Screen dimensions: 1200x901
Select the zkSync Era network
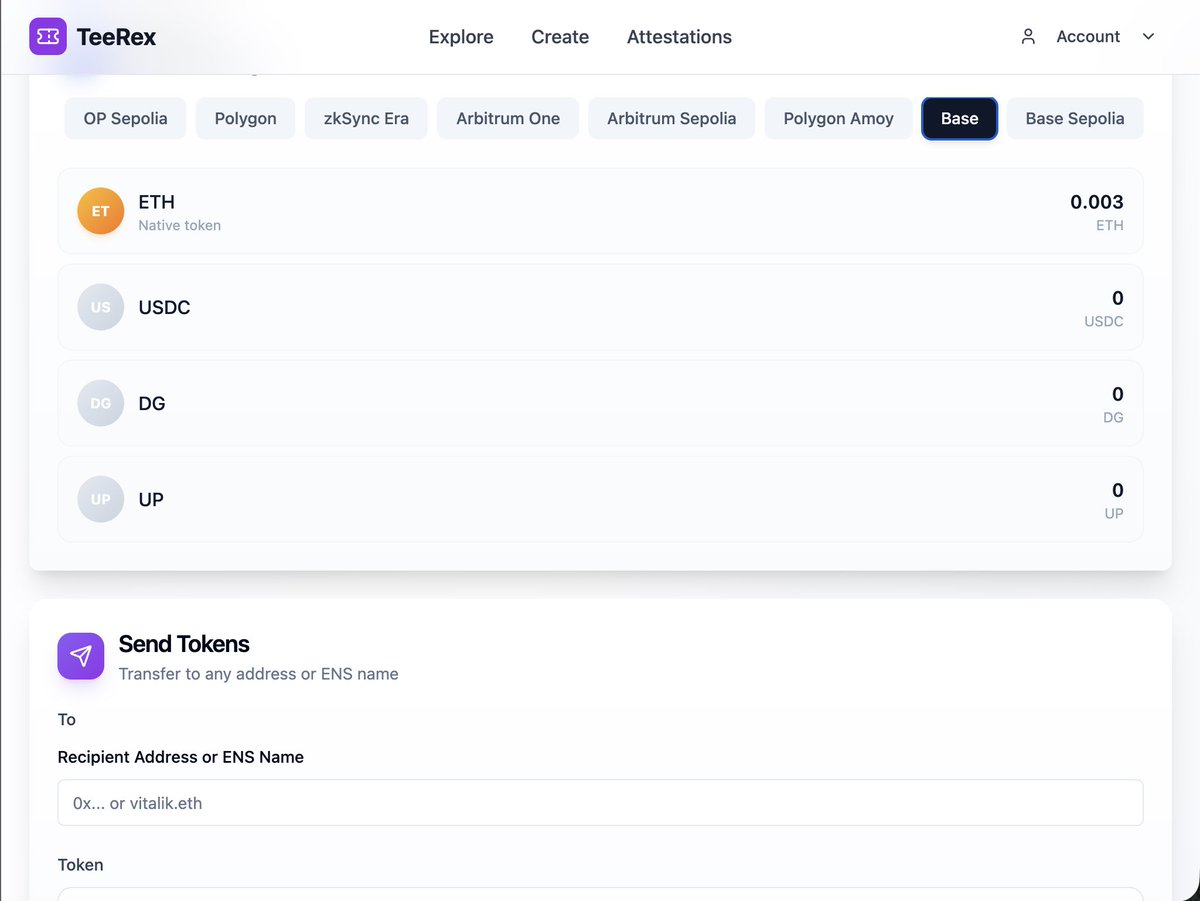point(366,118)
